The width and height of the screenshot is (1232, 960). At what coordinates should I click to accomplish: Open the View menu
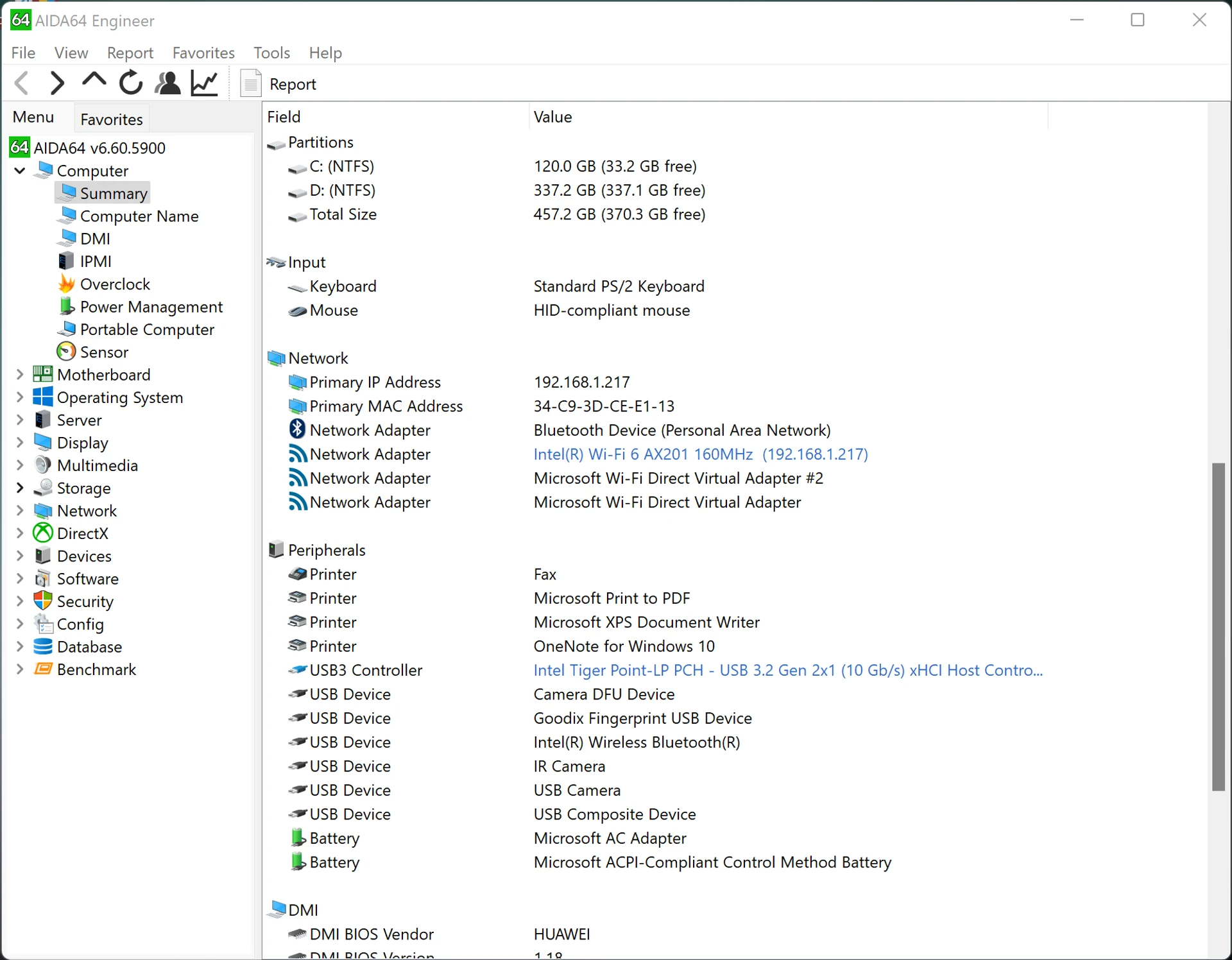tap(71, 53)
